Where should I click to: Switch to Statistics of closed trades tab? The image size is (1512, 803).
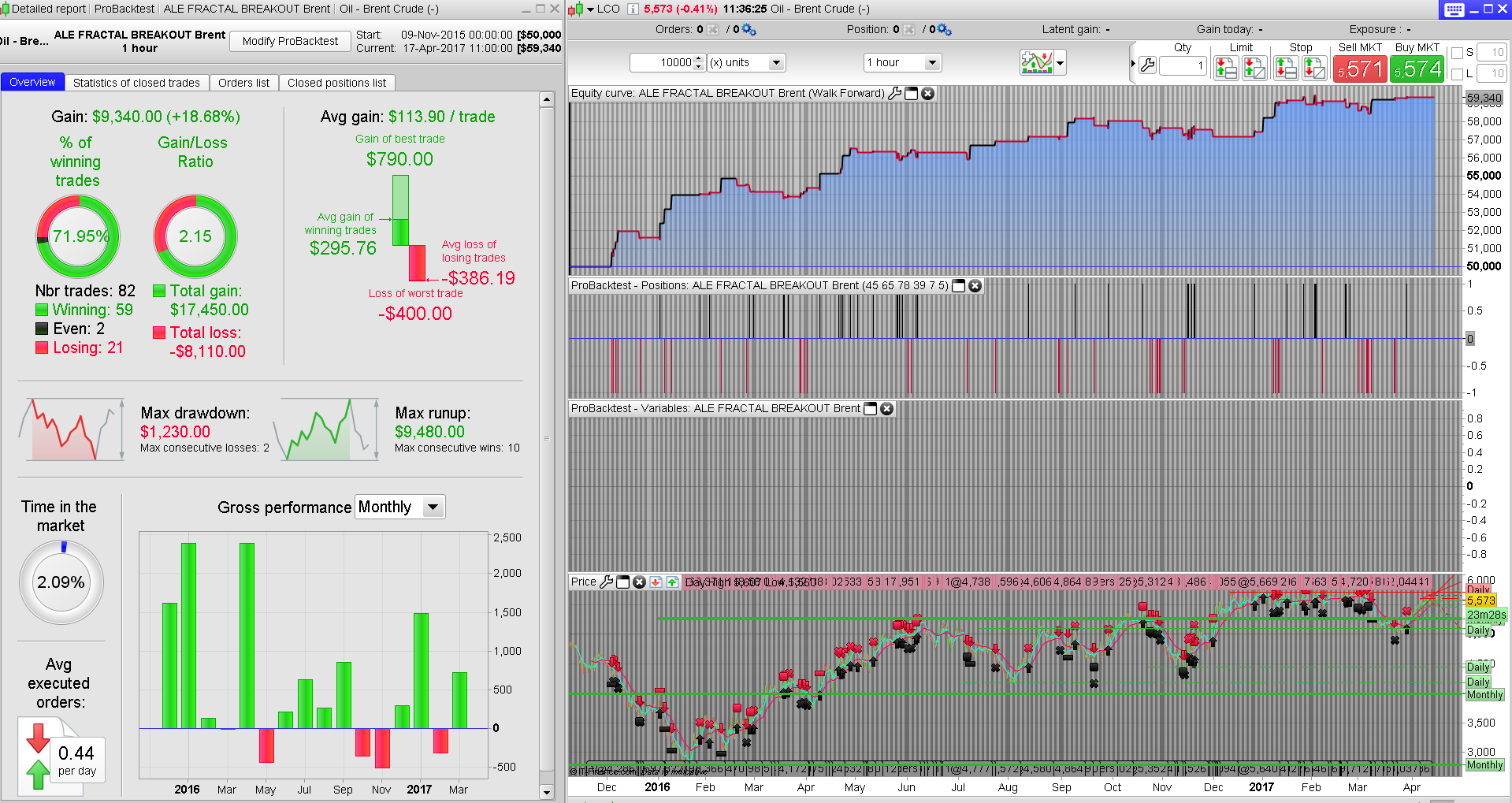pyautogui.click(x=136, y=83)
